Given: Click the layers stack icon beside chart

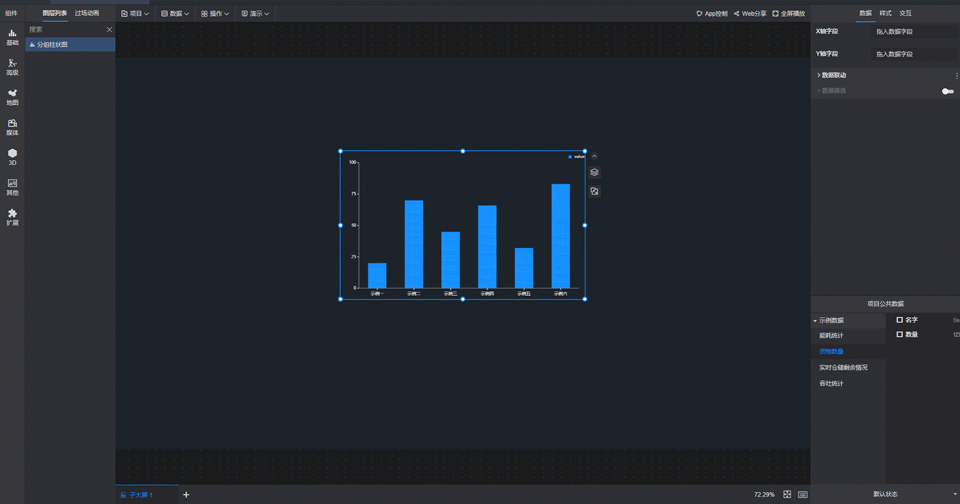Looking at the screenshot, I should [x=594, y=173].
